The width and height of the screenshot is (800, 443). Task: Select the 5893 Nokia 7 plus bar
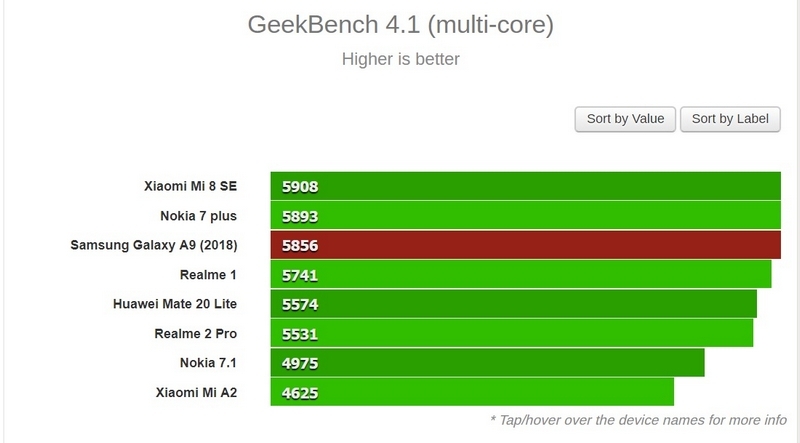[x=526, y=215]
